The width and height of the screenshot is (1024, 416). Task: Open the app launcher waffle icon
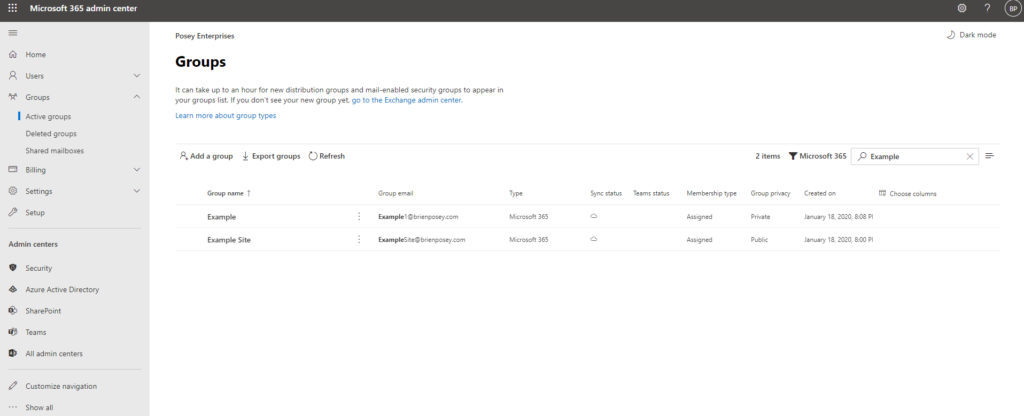point(12,8)
